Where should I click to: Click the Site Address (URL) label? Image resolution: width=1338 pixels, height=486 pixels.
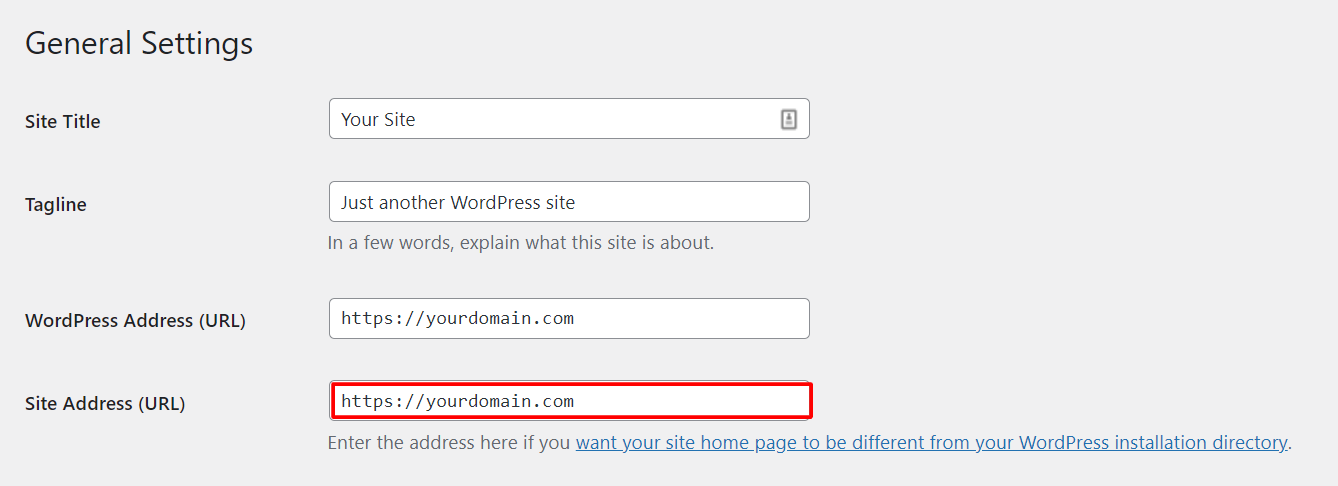tap(105, 404)
